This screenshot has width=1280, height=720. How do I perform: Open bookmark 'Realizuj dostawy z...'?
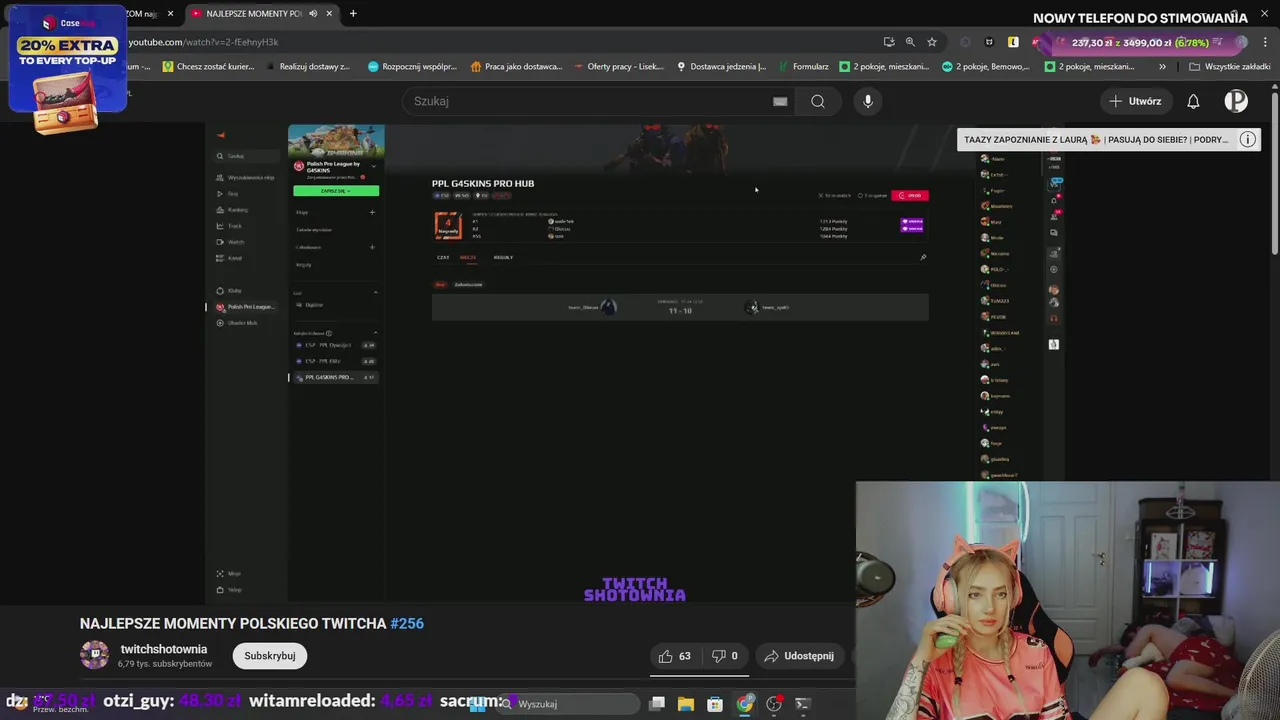pos(307,67)
